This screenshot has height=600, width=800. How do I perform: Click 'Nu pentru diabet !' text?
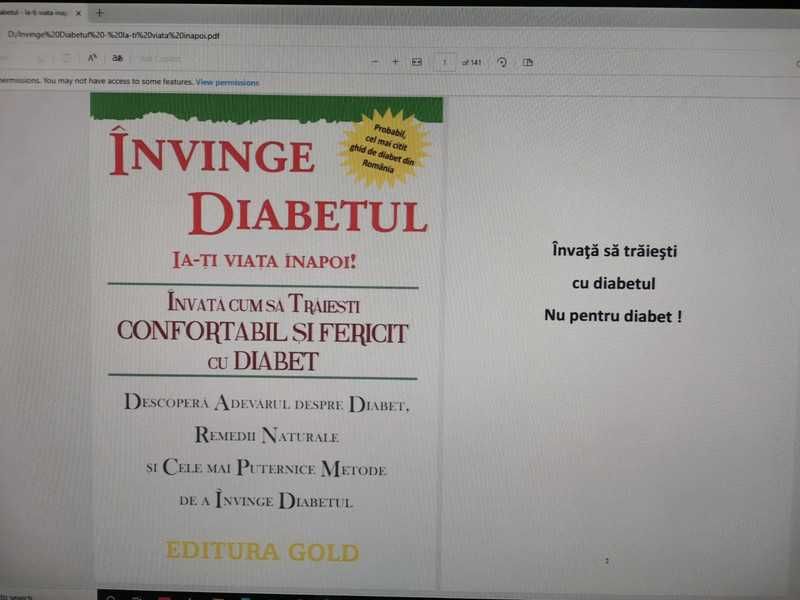tap(613, 316)
